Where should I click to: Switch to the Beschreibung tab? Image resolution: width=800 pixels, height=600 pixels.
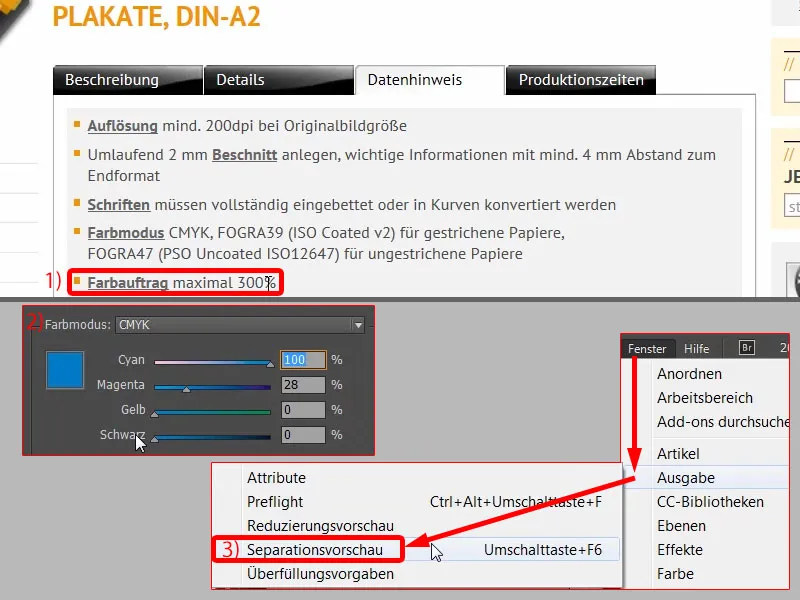point(128,80)
